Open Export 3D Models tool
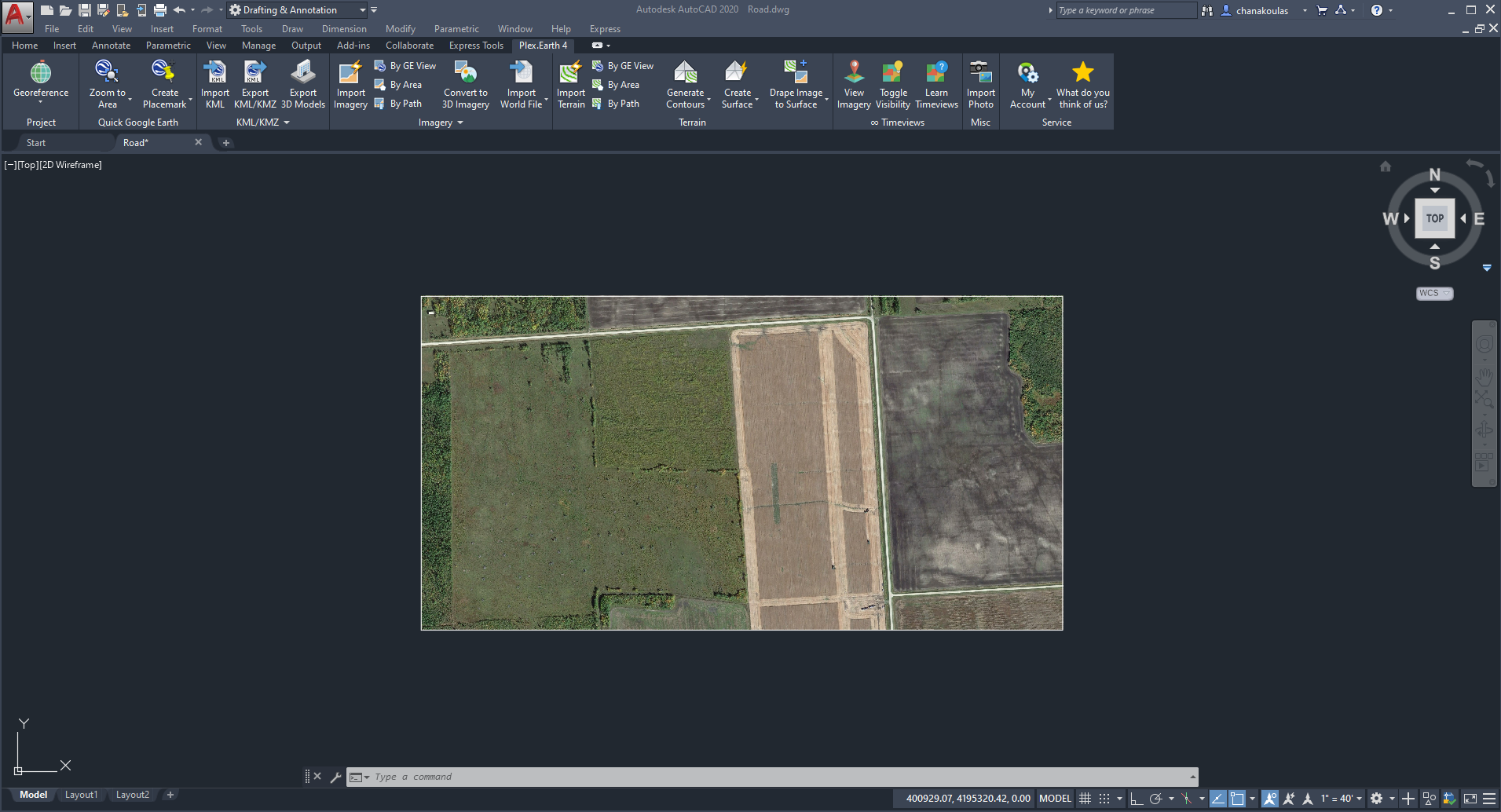Image resolution: width=1501 pixels, height=812 pixels. pos(302,73)
